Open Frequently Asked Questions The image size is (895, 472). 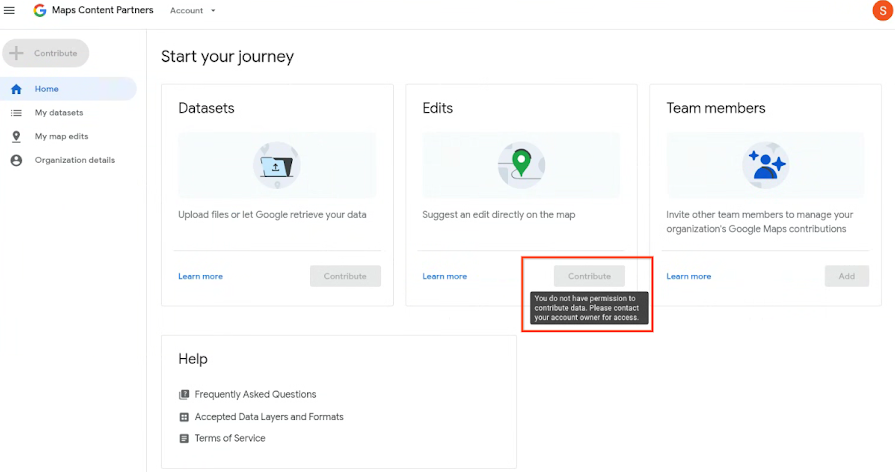pos(255,394)
